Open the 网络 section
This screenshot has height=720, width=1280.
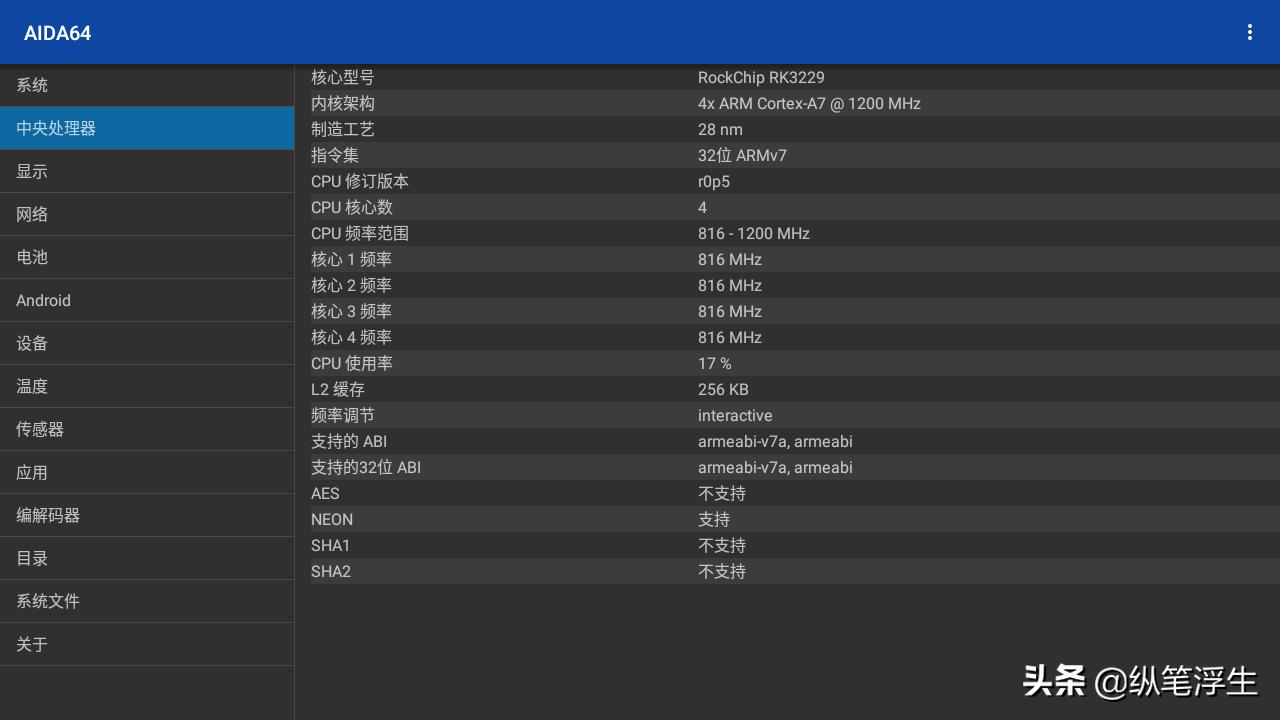(x=147, y=214)
